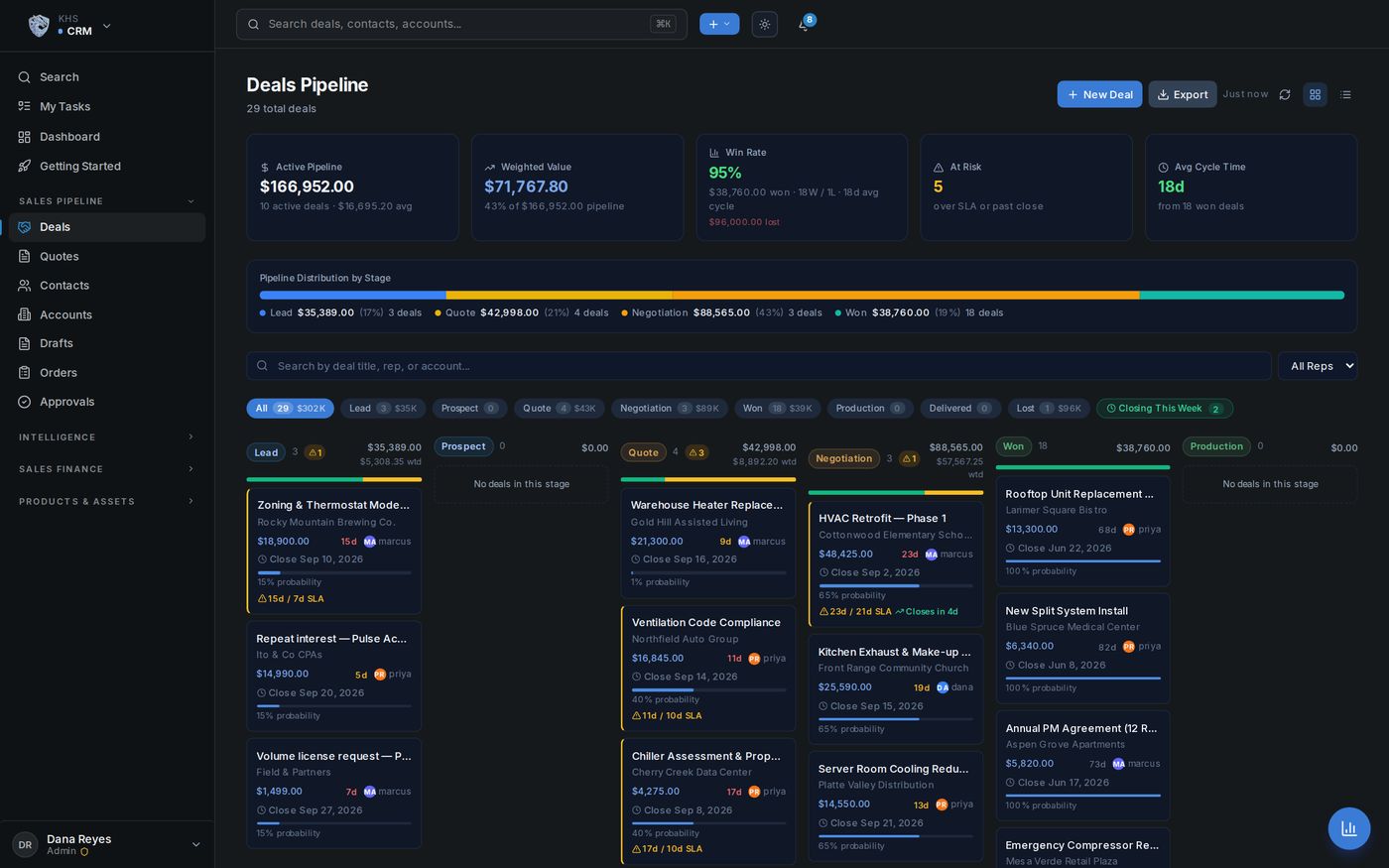Expand the Sales Finance section
1389x868 pixels.
pos(107,469)
